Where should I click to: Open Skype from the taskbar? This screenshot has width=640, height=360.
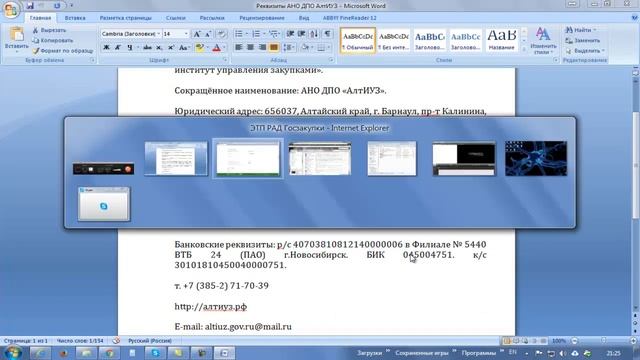pos(156,353)
